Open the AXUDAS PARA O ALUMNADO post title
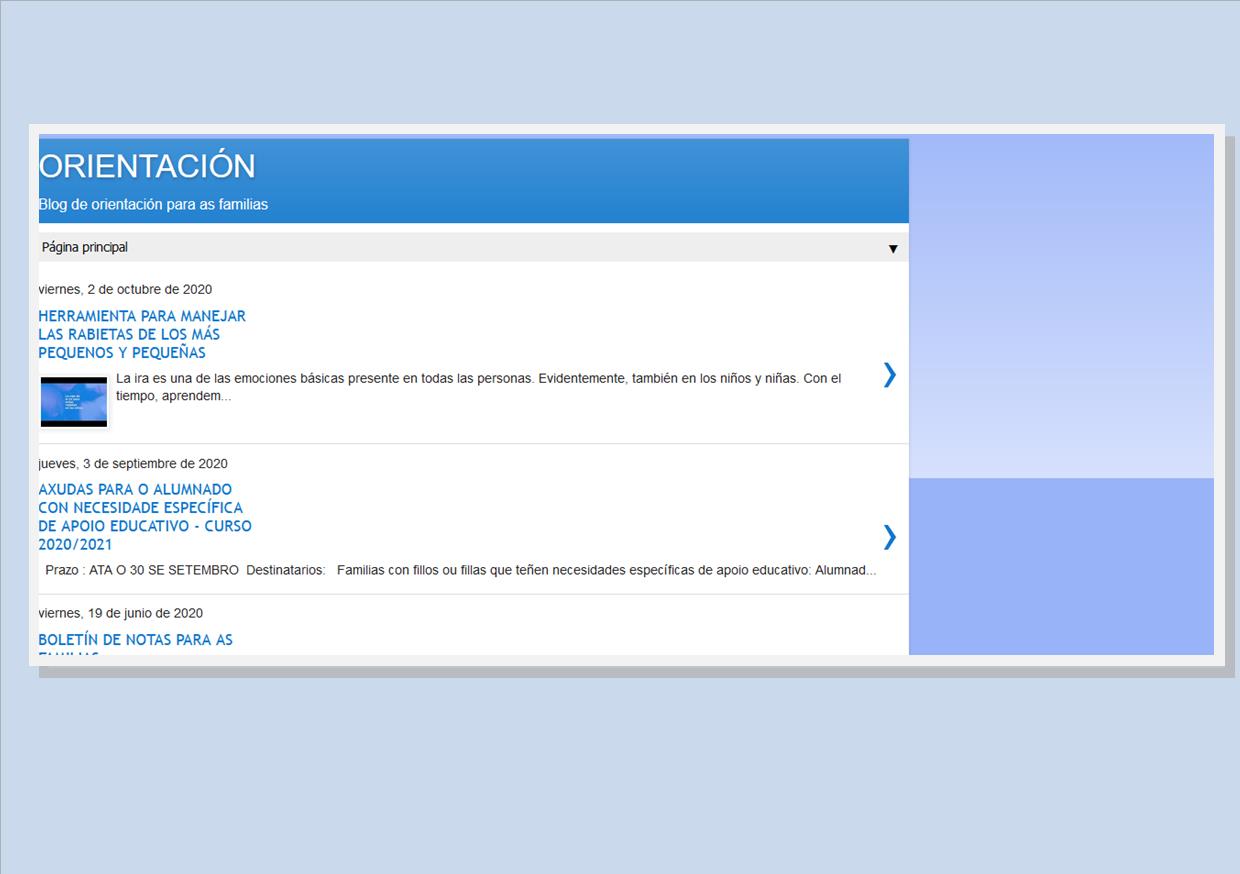This screenshot has height=874, width=1240. coord(145,517)
